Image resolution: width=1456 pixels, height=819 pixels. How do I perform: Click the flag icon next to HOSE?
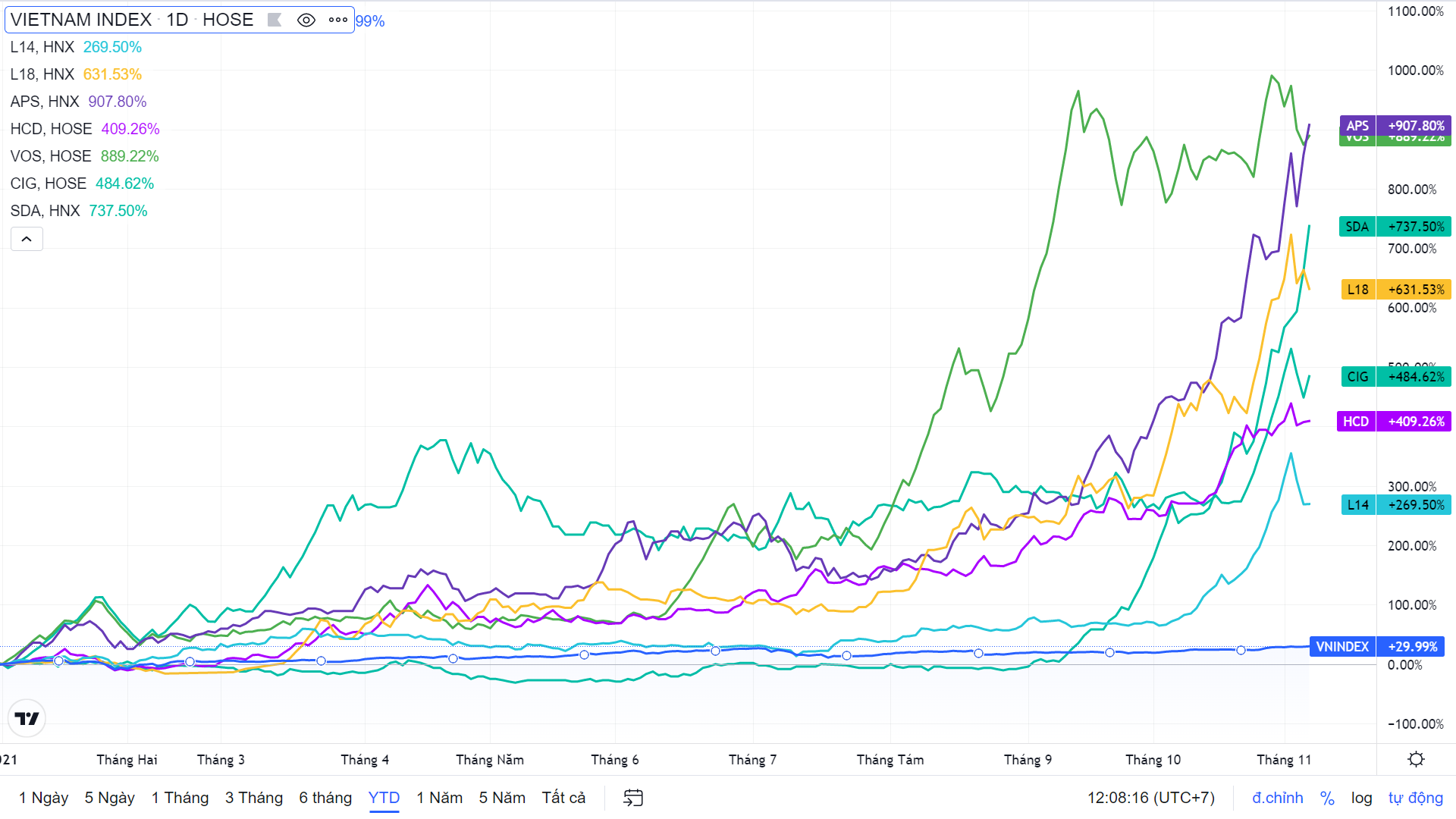pos(275,20)
